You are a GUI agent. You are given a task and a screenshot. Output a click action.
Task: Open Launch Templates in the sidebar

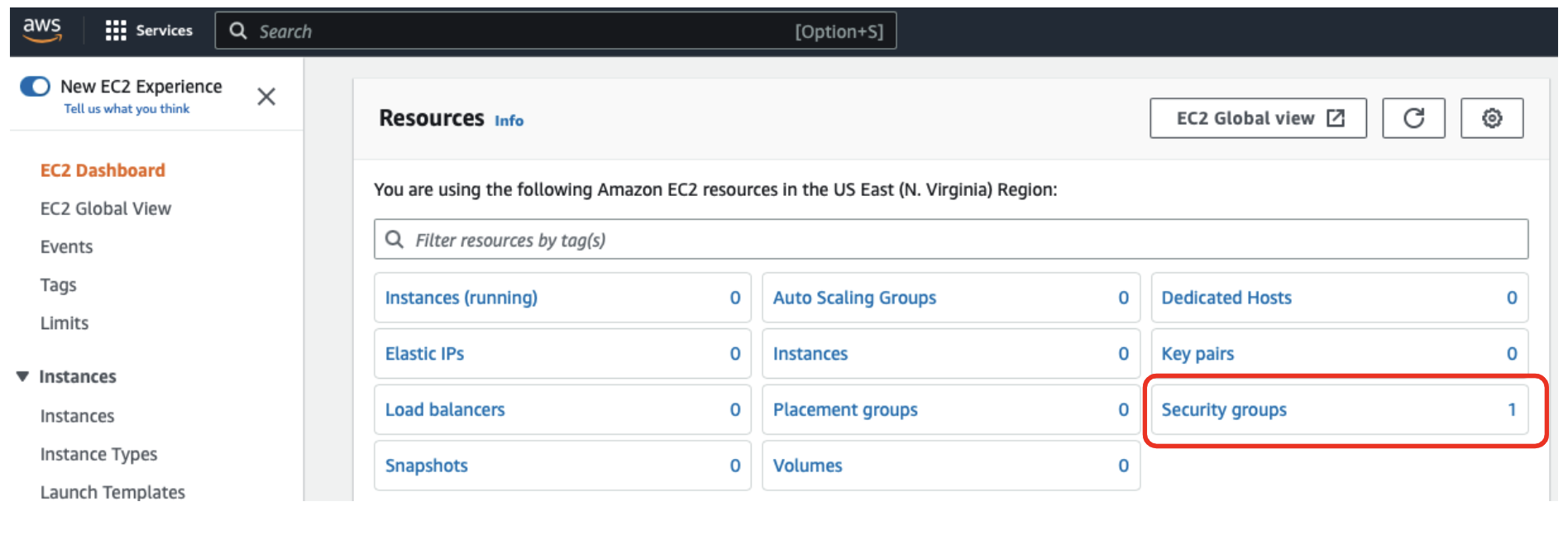coord(112,492)
